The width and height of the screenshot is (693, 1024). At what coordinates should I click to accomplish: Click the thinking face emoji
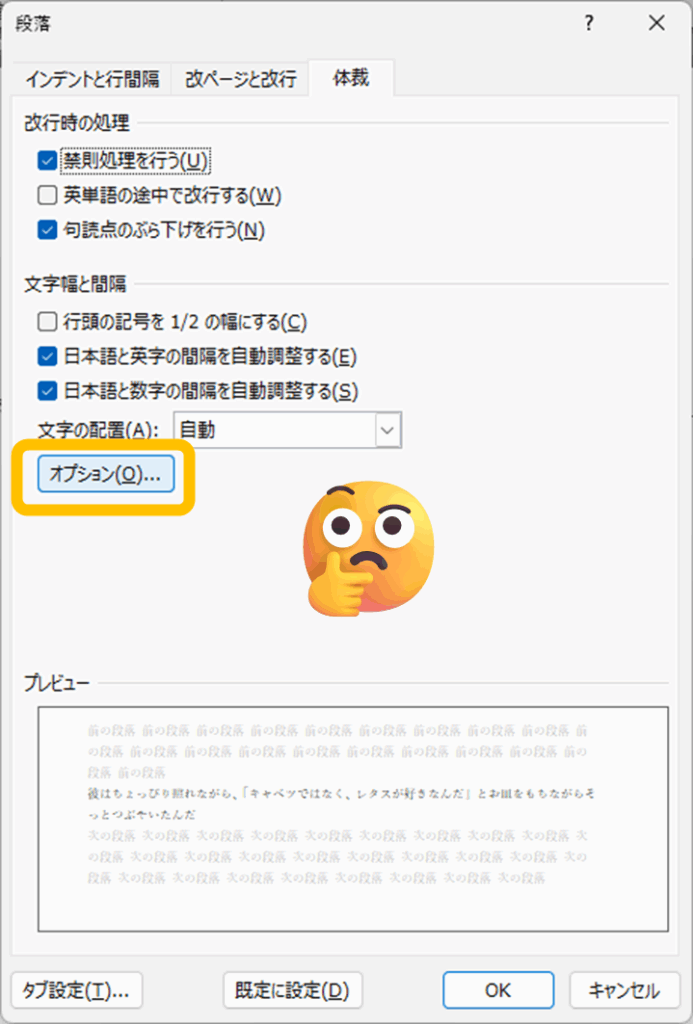pyautogui.click(x=368, y=549)
